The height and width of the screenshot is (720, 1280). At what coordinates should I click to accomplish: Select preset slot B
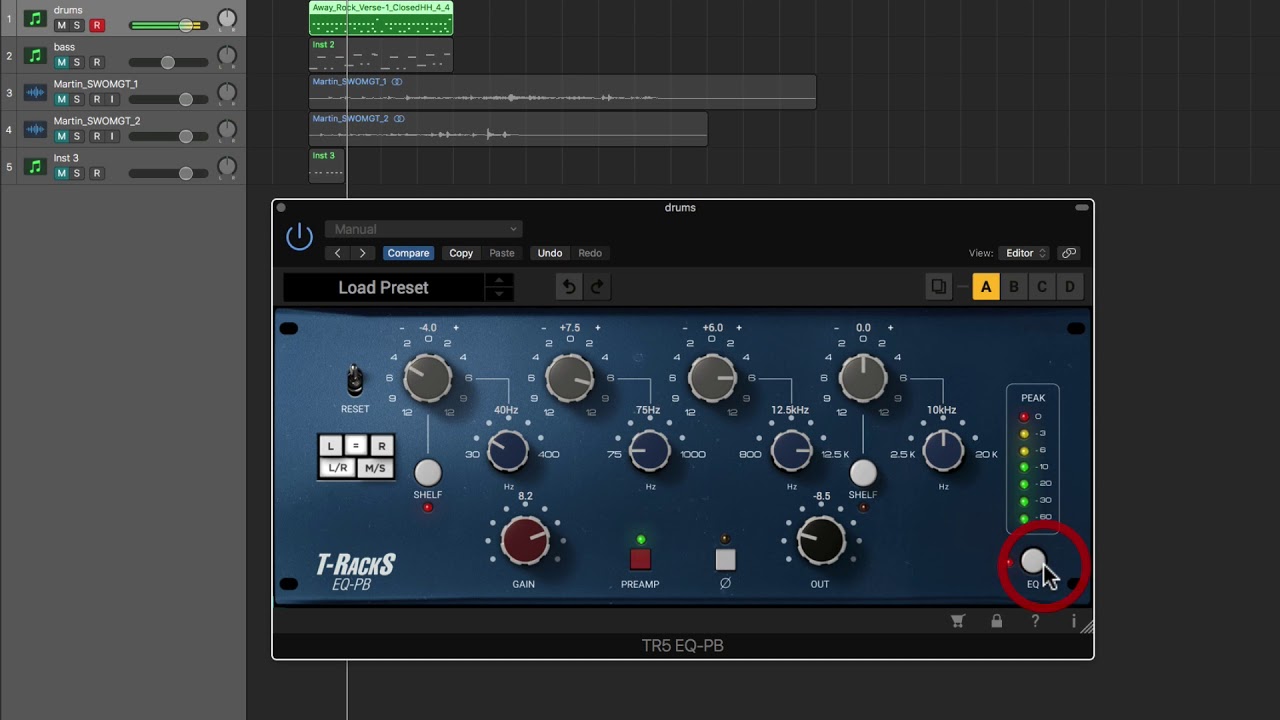click(x=1013, y=287)
